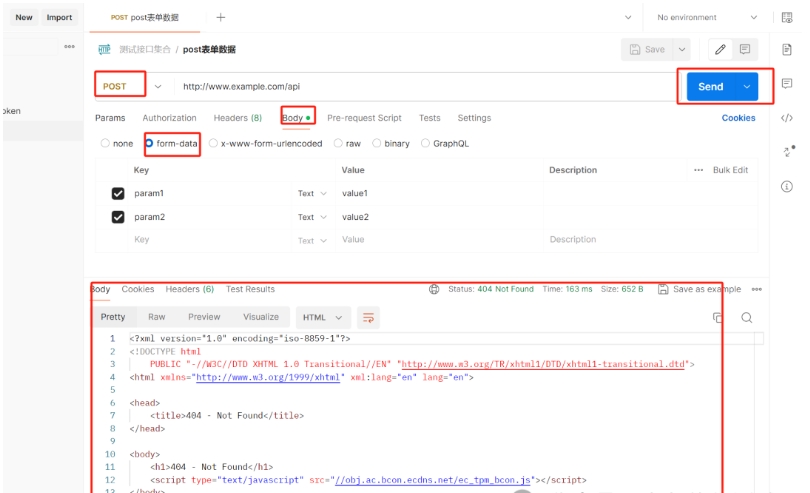Screen dimensions: 810x493
Task: Click the request URL input field
Action: click(x=424, y=86)
